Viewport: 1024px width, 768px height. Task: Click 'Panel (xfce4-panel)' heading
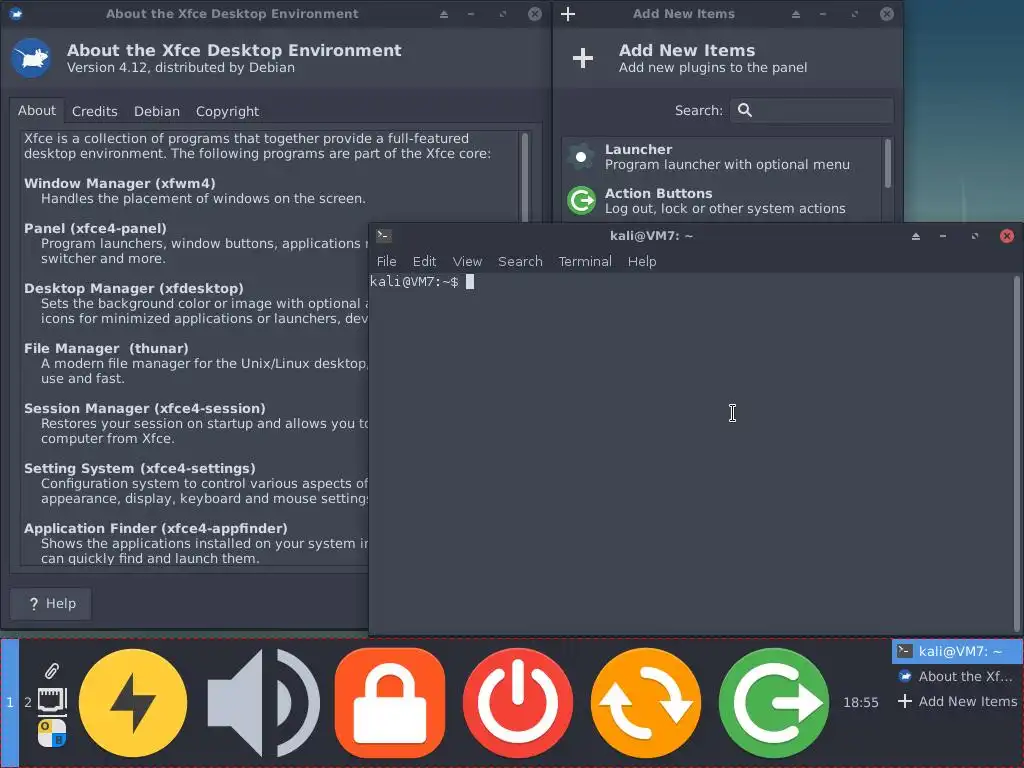95,229
